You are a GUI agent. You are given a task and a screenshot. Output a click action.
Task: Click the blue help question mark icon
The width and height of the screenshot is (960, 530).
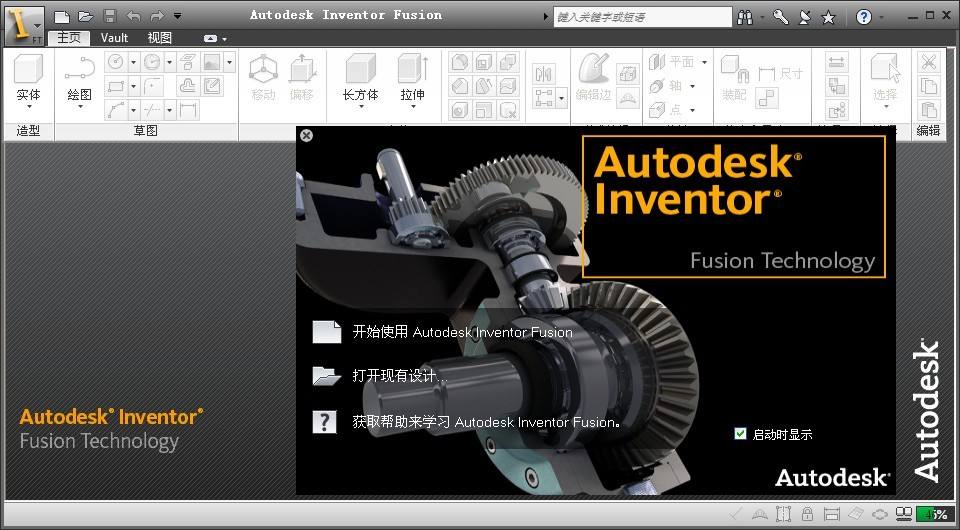click(x=864, y=17)
